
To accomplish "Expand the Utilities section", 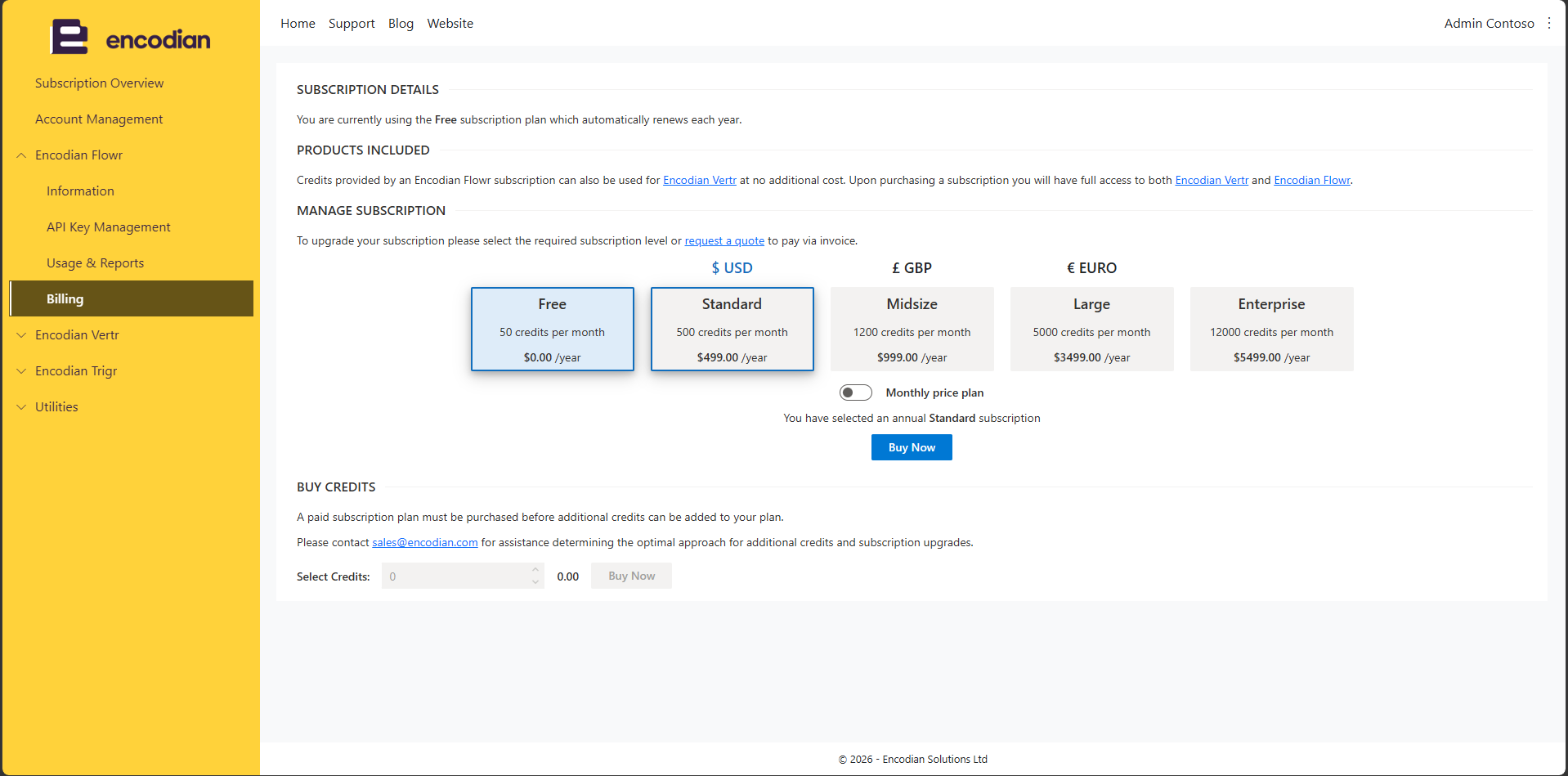I will (21, 407).
